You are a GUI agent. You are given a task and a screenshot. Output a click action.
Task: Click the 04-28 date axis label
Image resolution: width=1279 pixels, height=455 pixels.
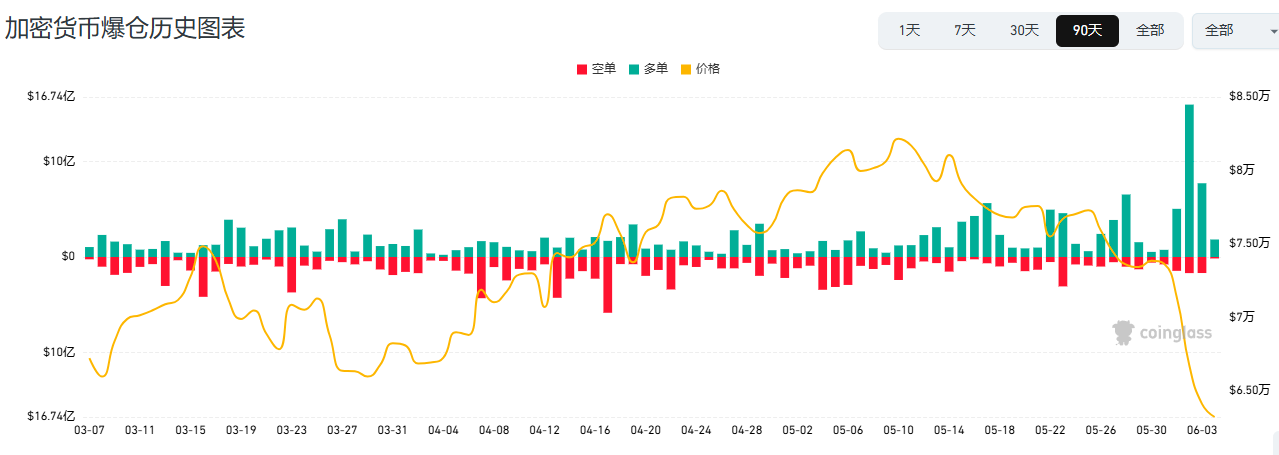tap(747, 430)
